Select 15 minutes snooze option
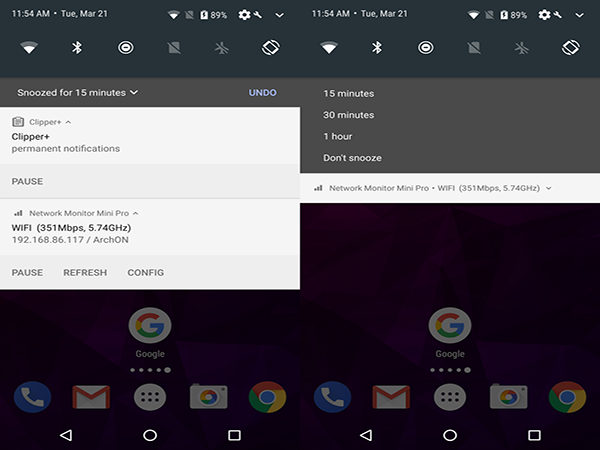Image resolution: width=600 pixels, height=450 pixels. [349, 93]
